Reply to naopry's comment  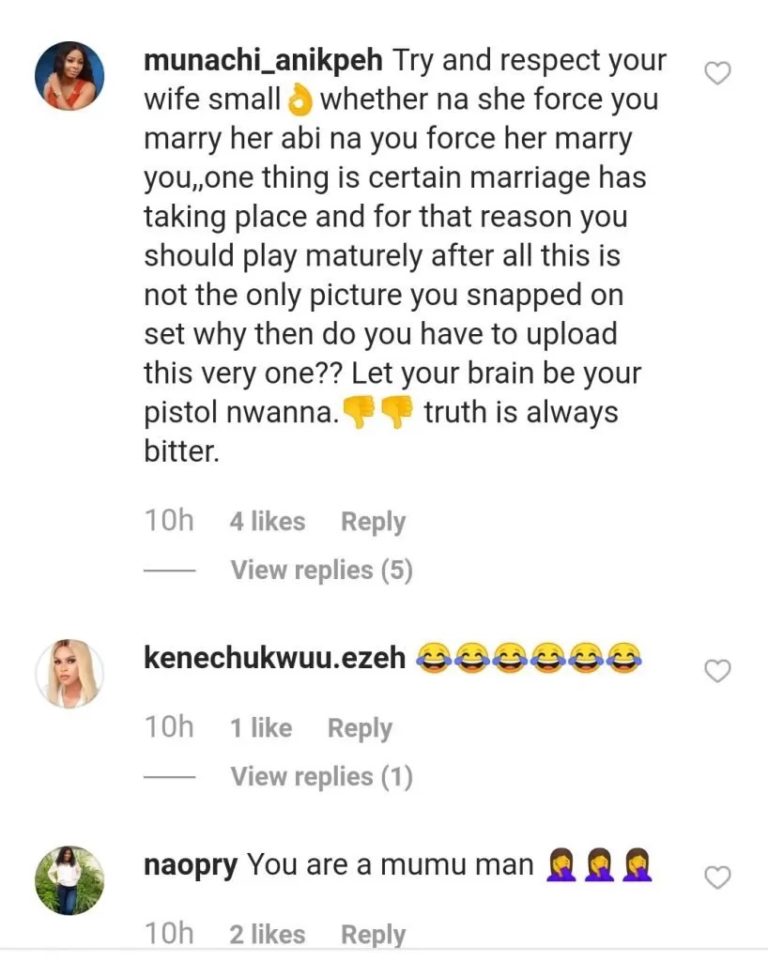[x=373, y=935]
